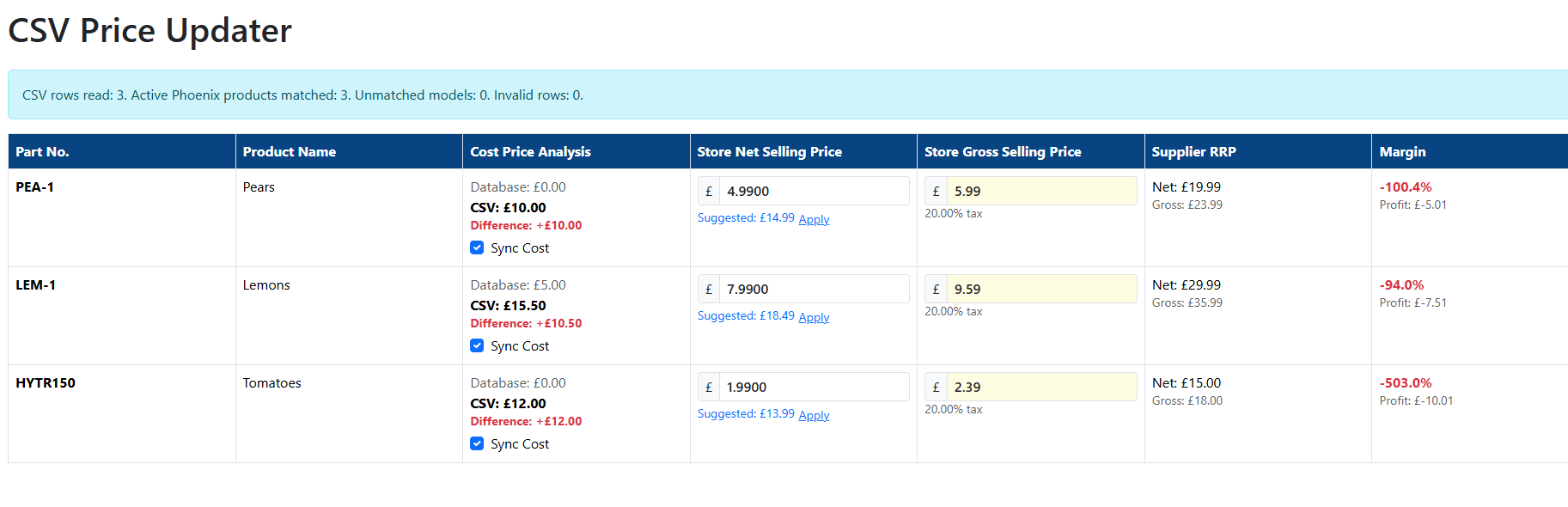Click the Part No. column header
The width and height of the screenshot is (1568, 507).
coord(122,151)
